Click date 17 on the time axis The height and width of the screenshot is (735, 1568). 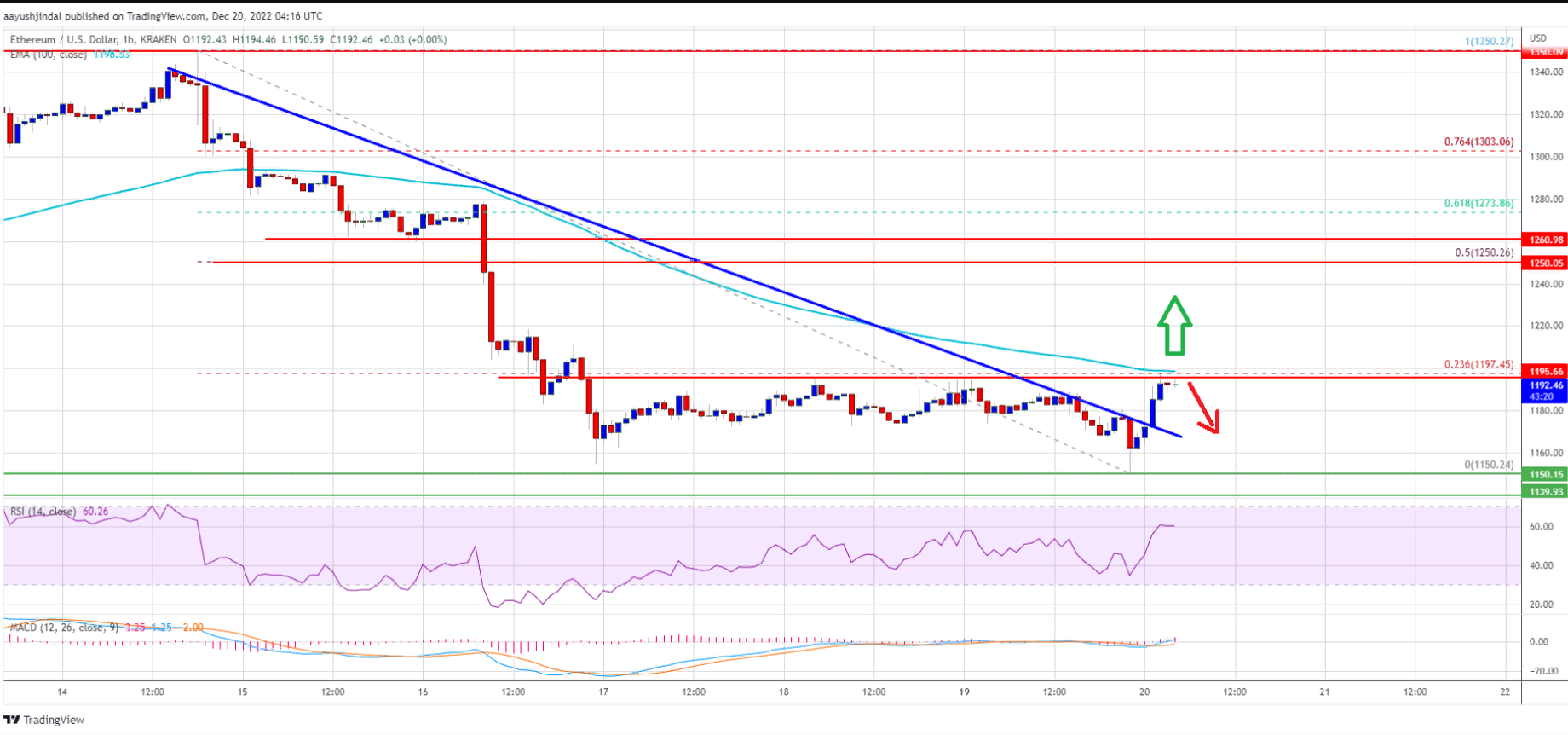[603, 692]
